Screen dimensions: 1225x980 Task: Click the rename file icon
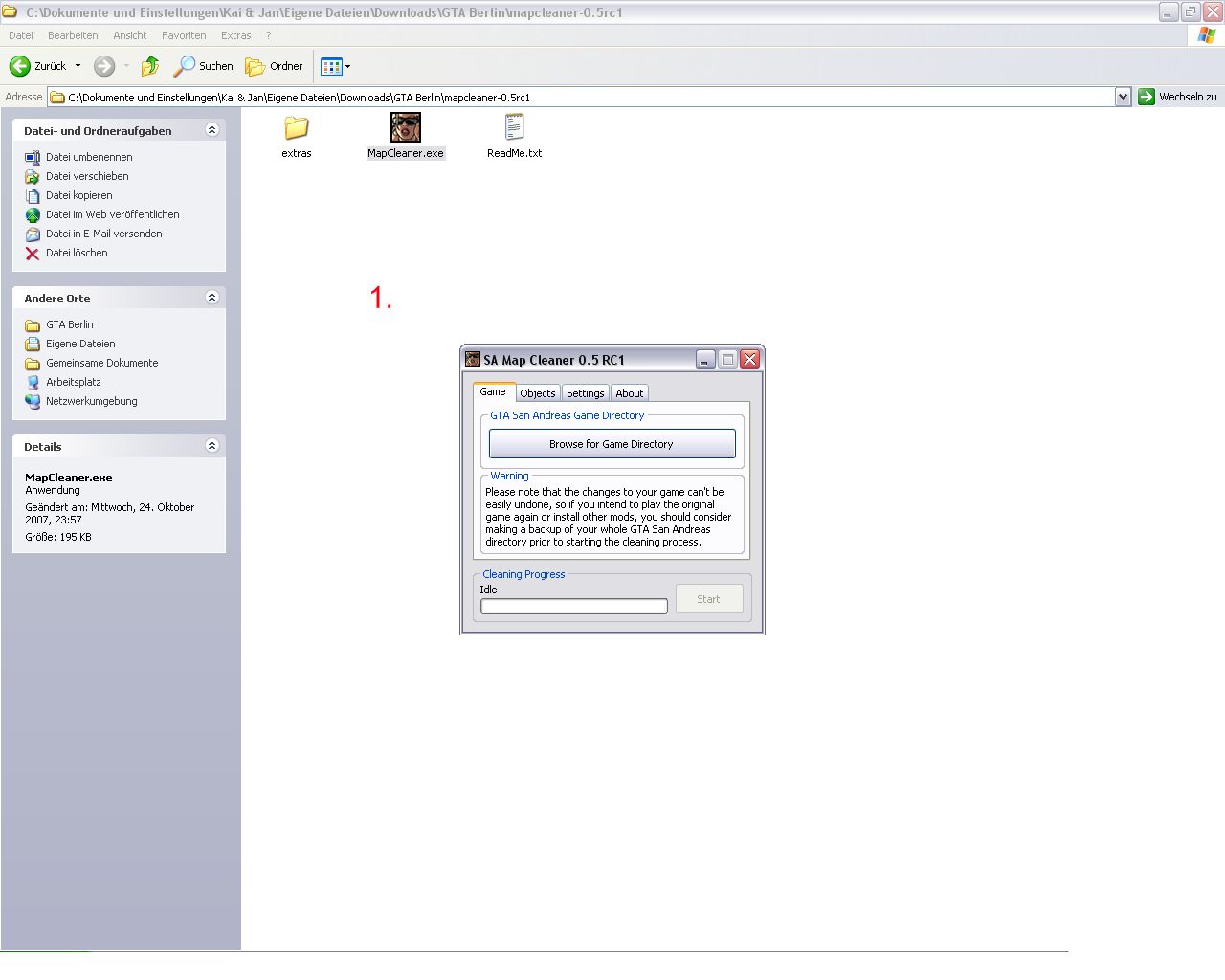click(33, 158)
